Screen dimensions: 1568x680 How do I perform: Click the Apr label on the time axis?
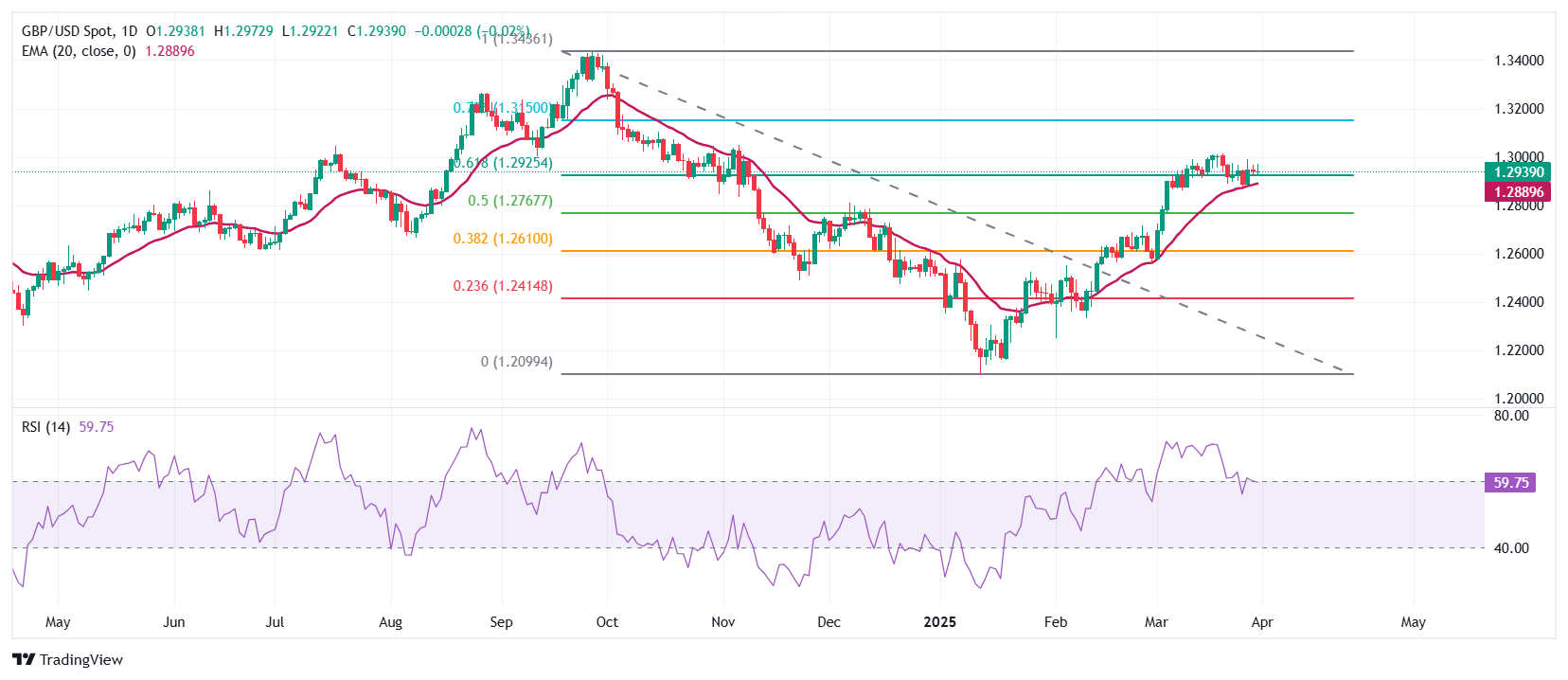1262,622
